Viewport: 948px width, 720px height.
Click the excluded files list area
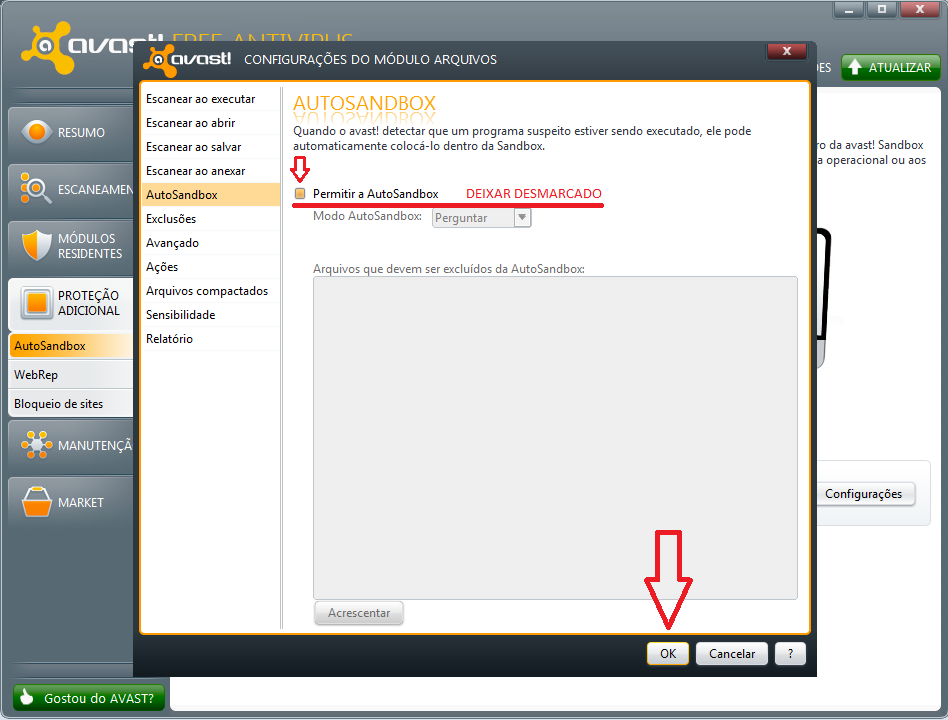click(x=555, y=438)
